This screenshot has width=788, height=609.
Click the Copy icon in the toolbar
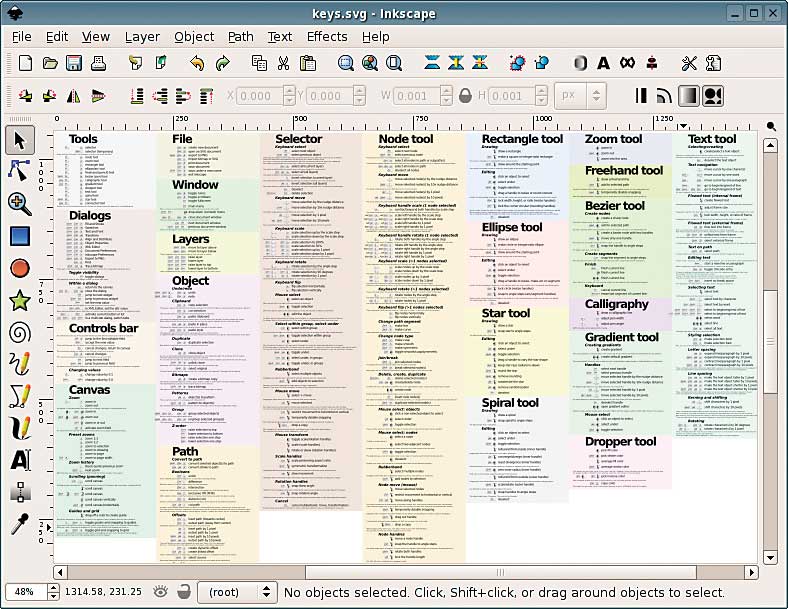[x=259, y=63]
